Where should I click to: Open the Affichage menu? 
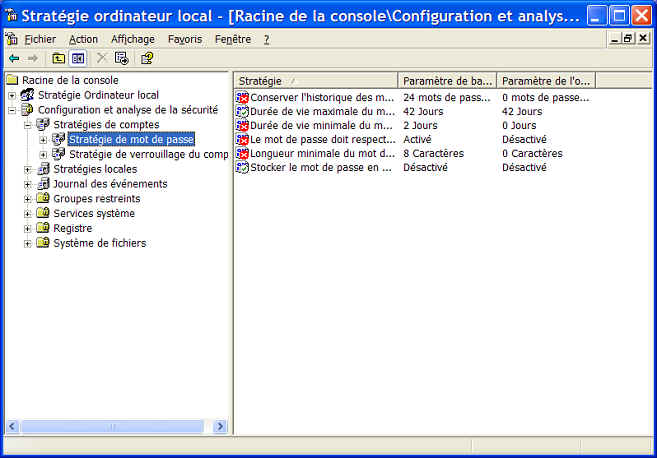pyautogui.click(x=132, y=39)
